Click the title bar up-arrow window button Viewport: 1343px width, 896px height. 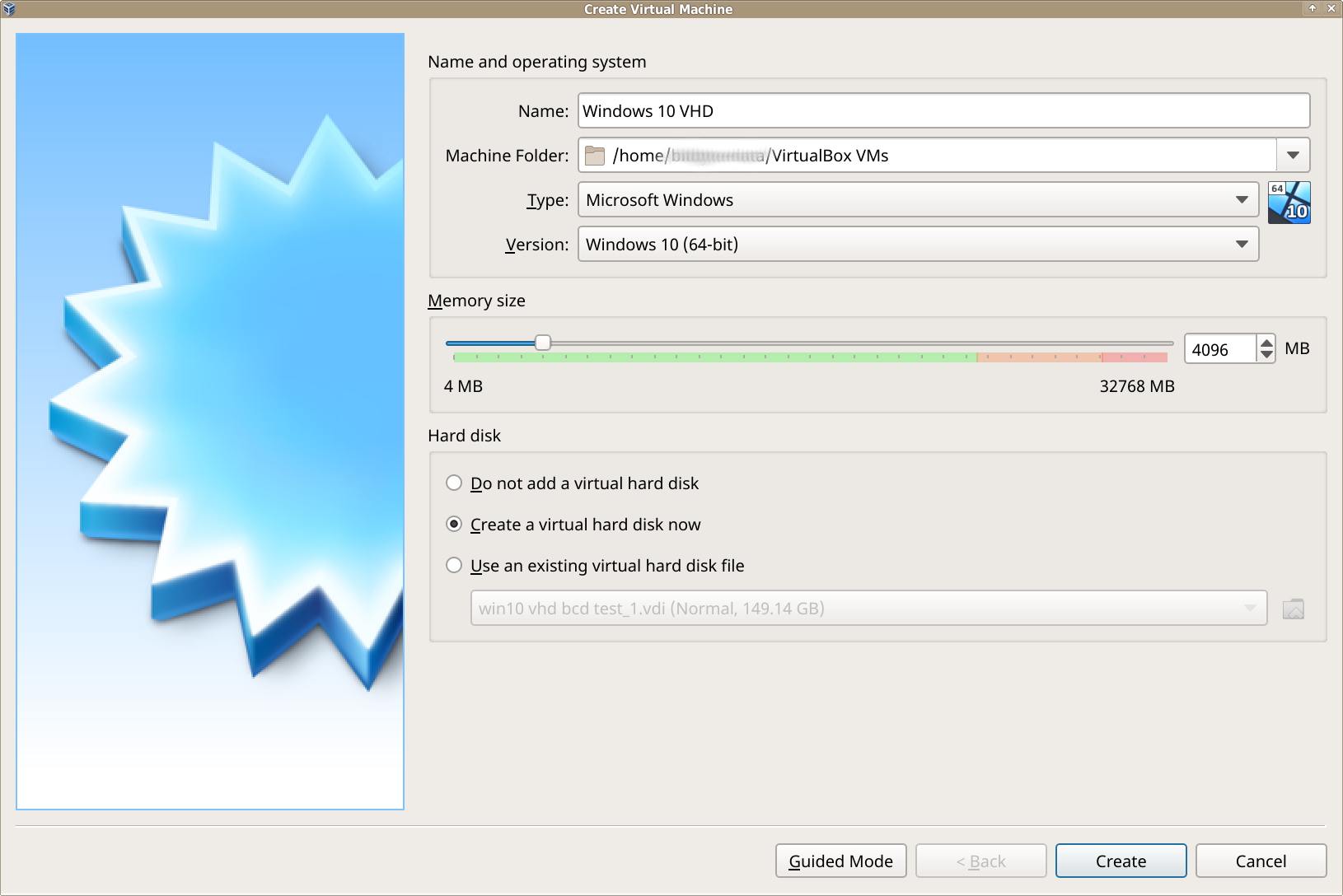(1313, 8)
